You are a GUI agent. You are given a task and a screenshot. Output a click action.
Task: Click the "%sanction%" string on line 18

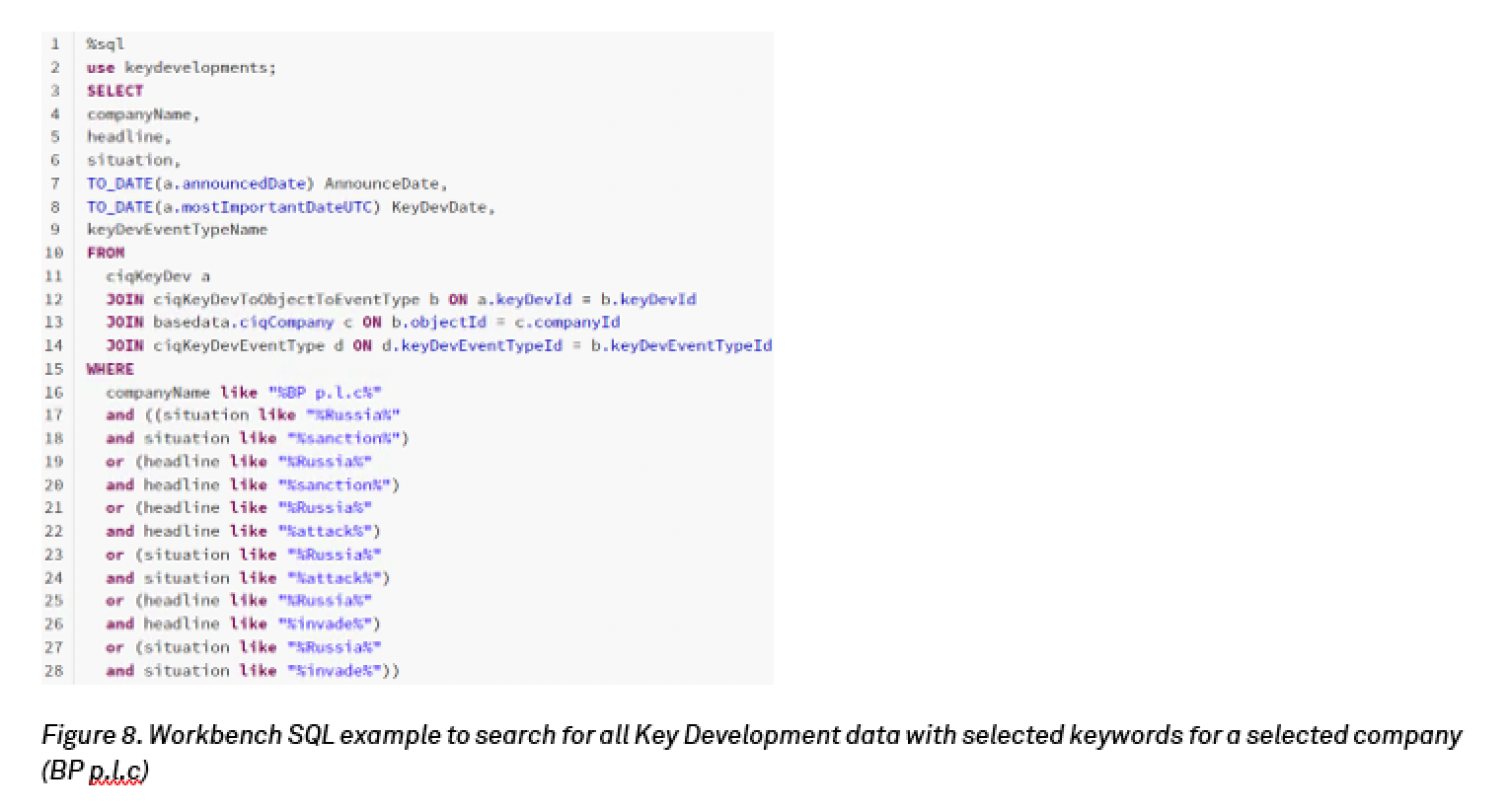coord(344,438)
